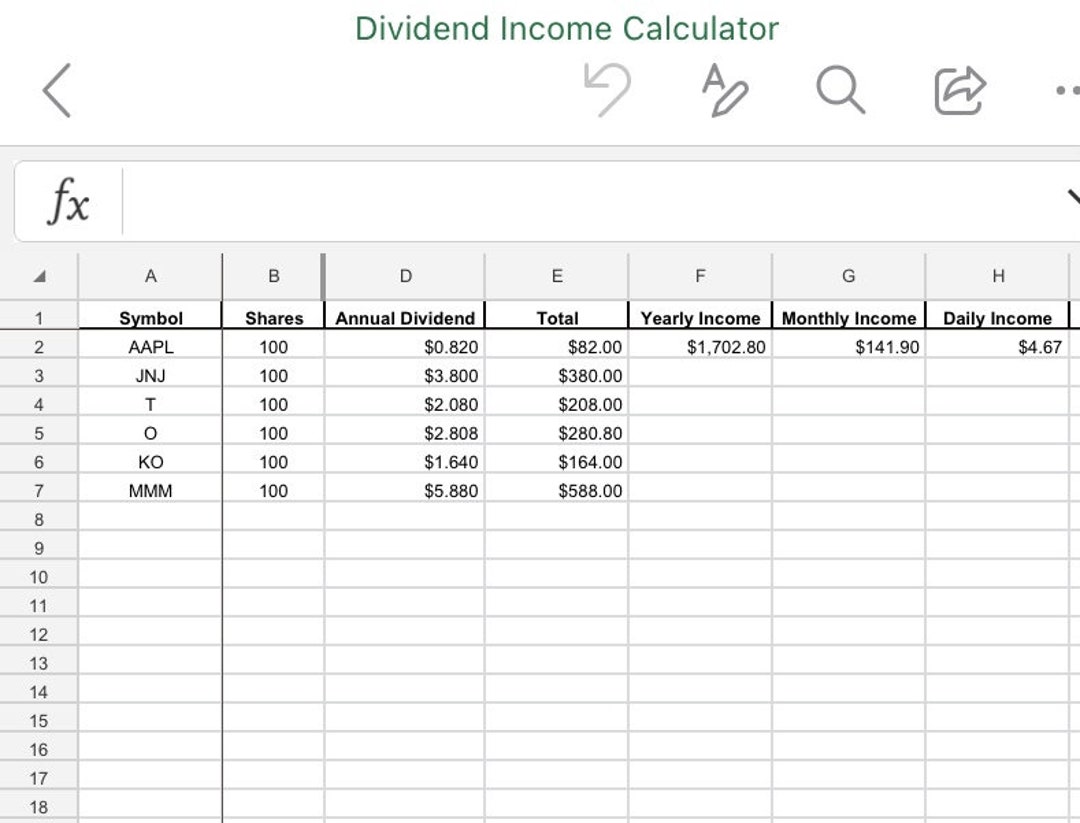Select column header D
1080x823 pixels.
(x=405, y=276)
